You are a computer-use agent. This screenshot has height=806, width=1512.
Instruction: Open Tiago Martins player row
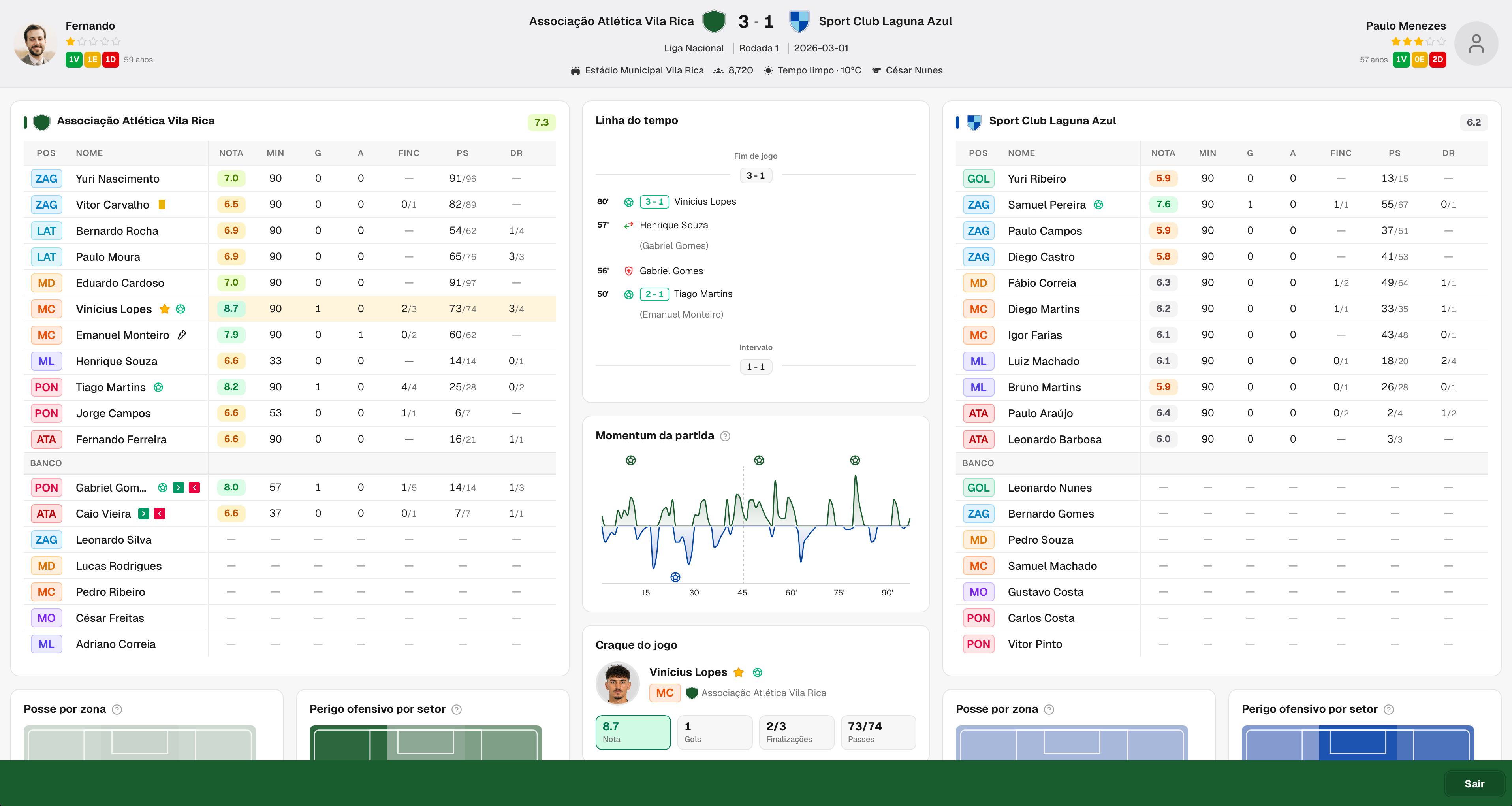click(x=290, y=388)
